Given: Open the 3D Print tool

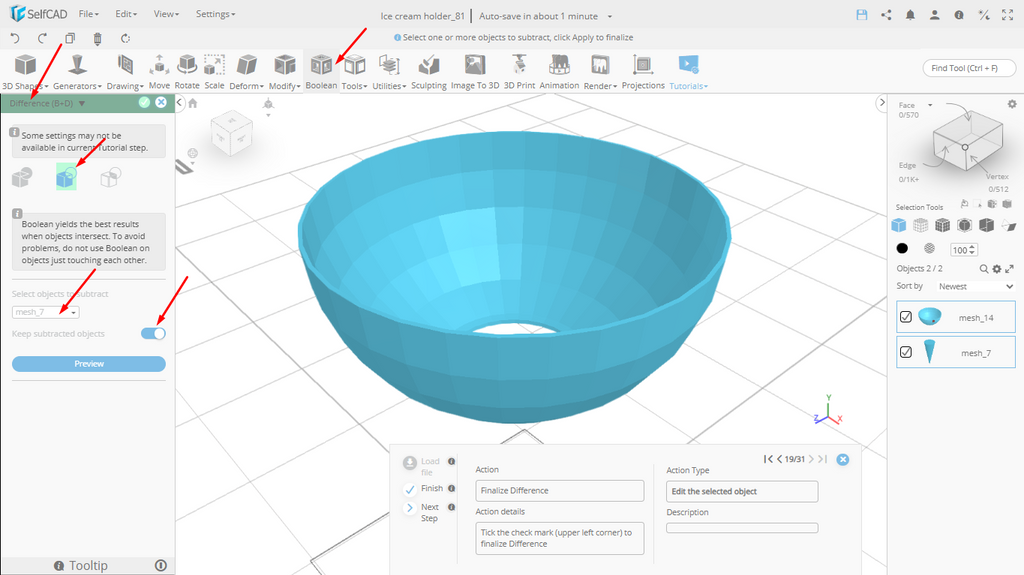Looking at the screenshot, I should pyautogui.click(x=519, y=72).
